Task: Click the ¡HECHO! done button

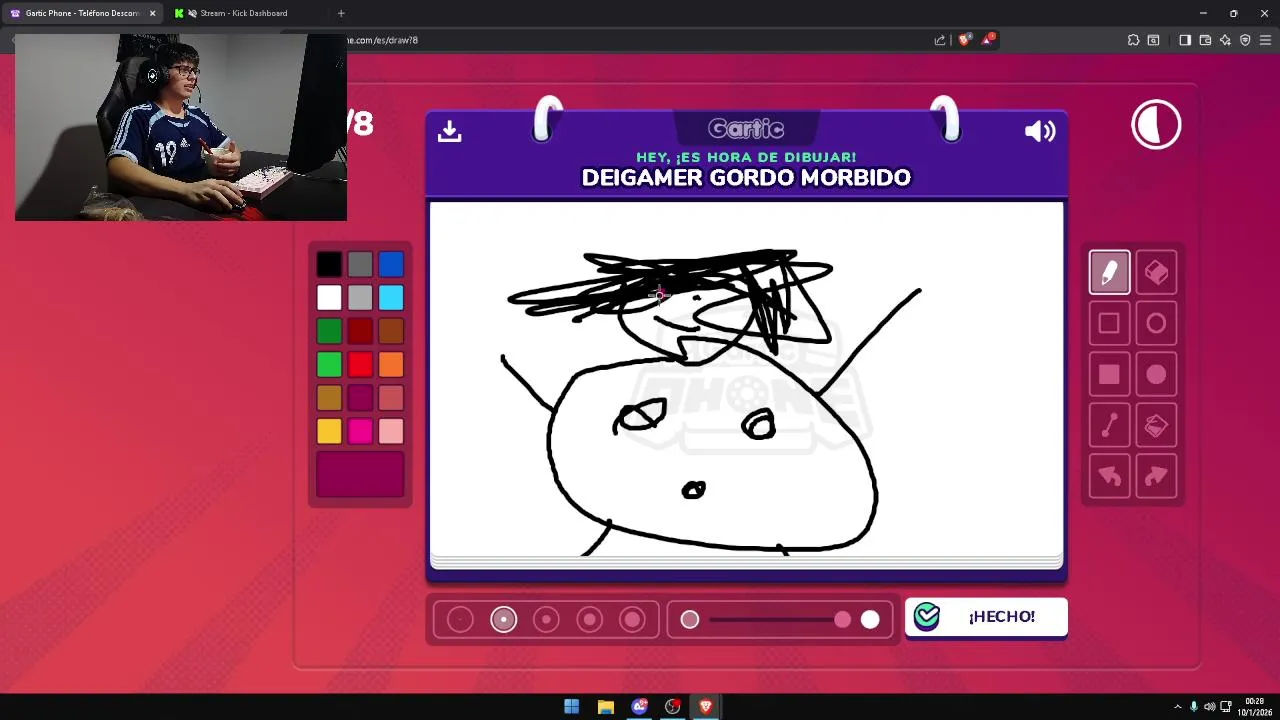Action: 986,617
